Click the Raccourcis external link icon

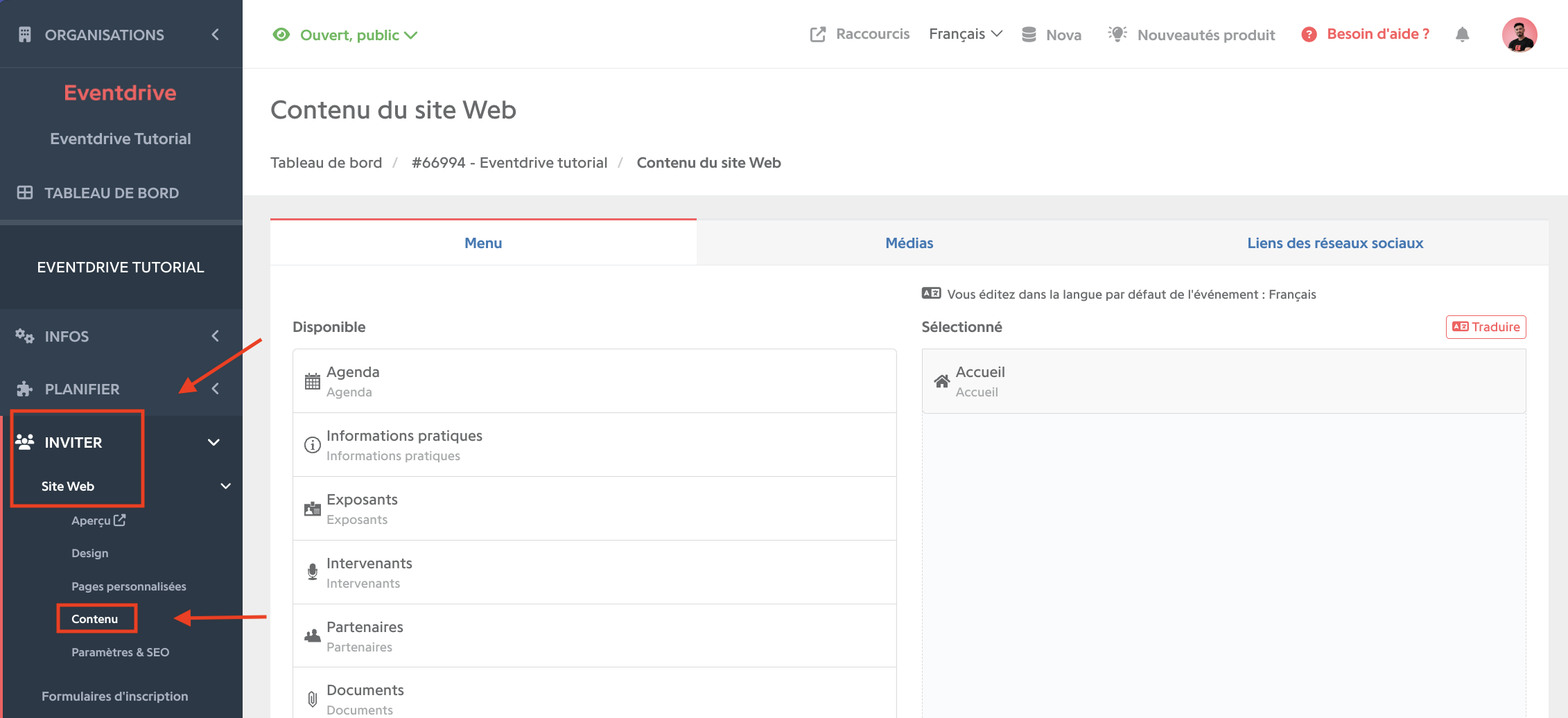(x=818, y=35)
